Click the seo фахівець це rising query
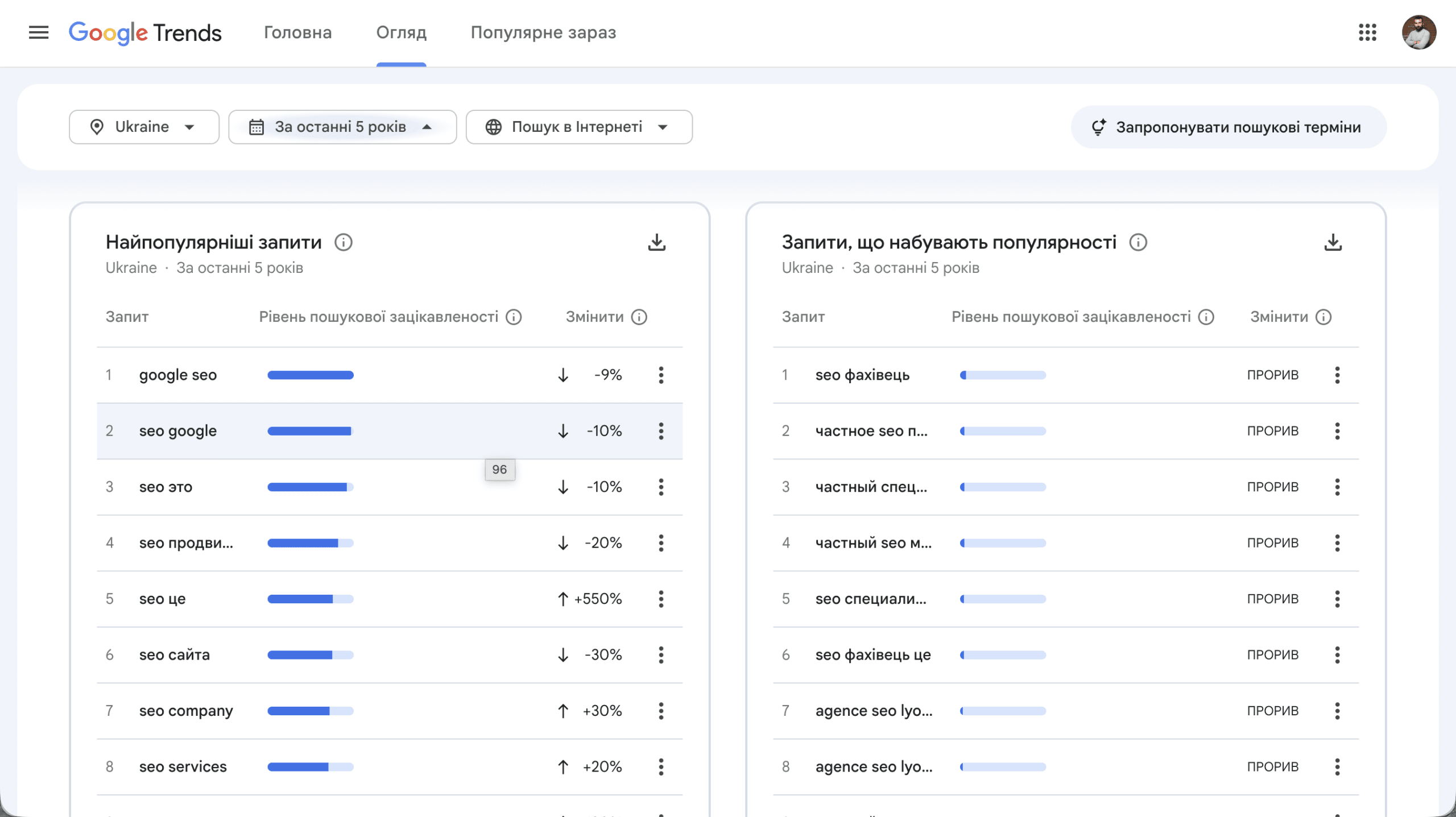The height and width of the screenshot is (817, 1456). click(873, 655)
